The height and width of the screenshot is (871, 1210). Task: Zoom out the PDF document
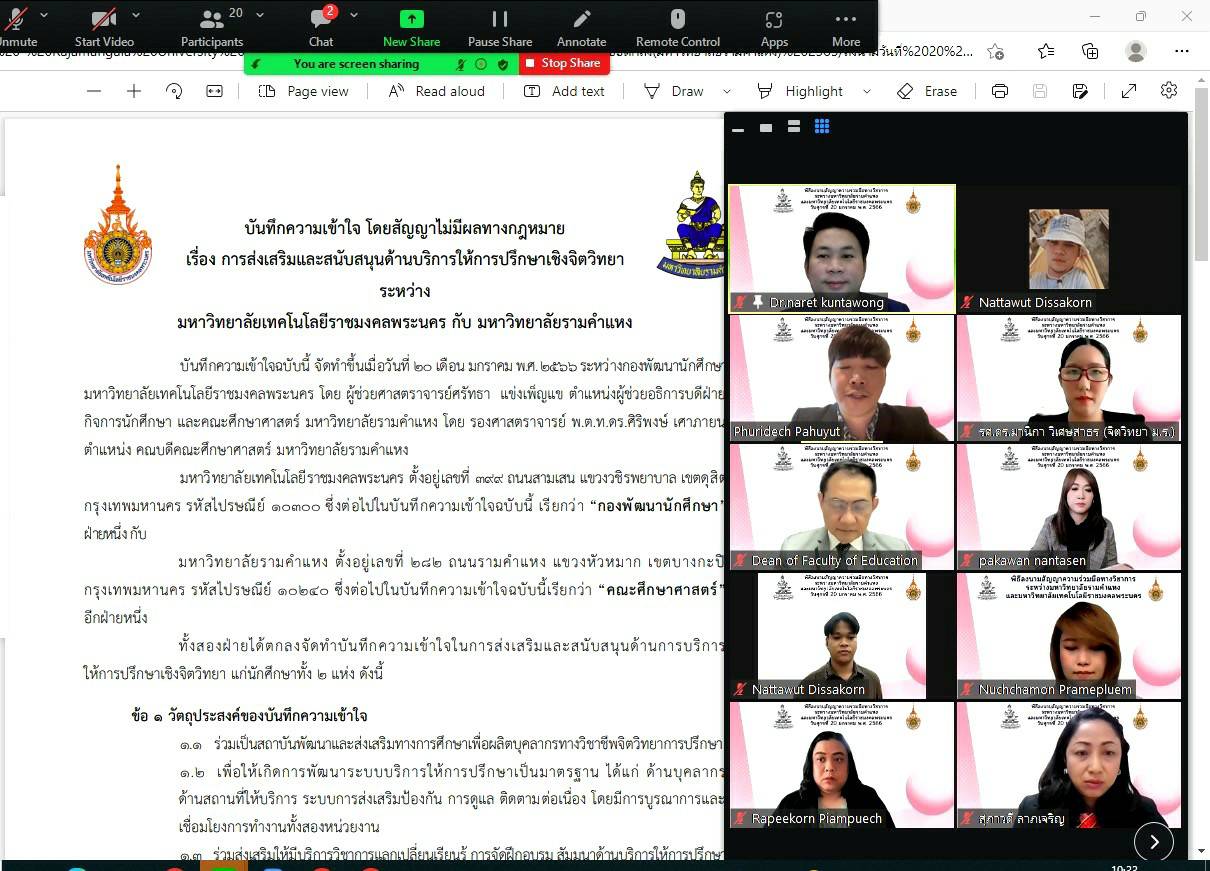[x=94, y=91]
